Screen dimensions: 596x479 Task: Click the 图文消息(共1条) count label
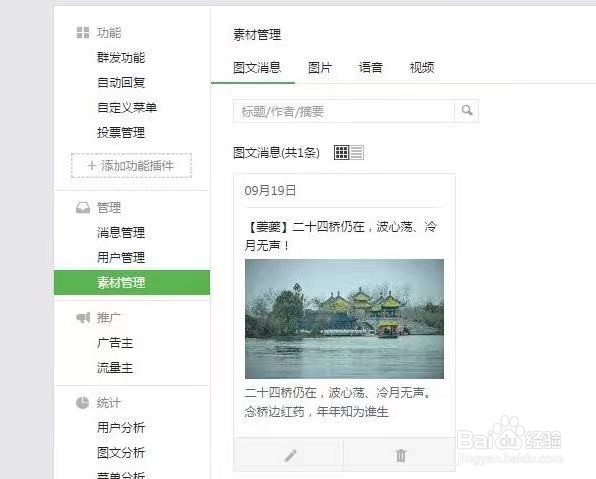276,152
